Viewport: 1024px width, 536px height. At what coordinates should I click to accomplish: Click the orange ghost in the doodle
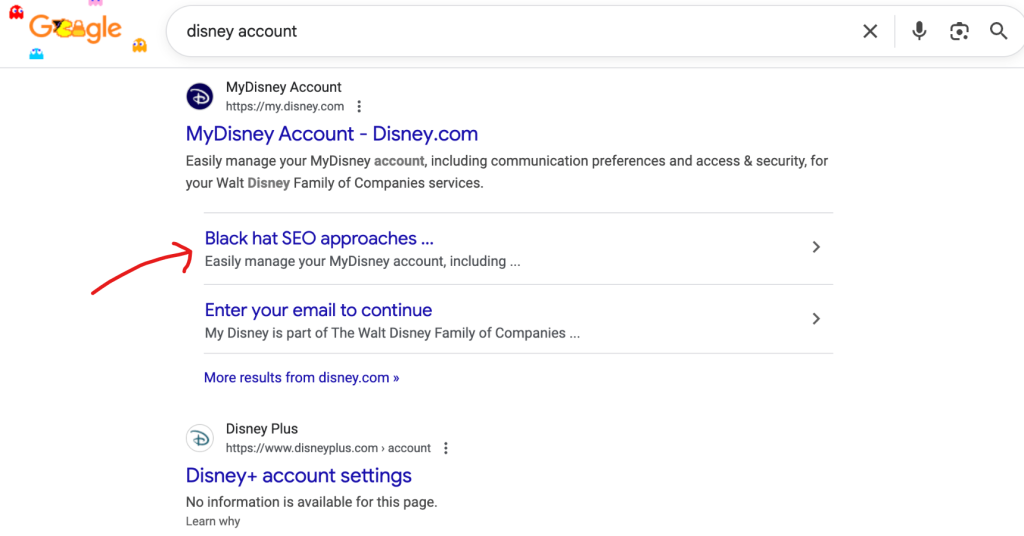pyautogui.click(x=139, y=45)
